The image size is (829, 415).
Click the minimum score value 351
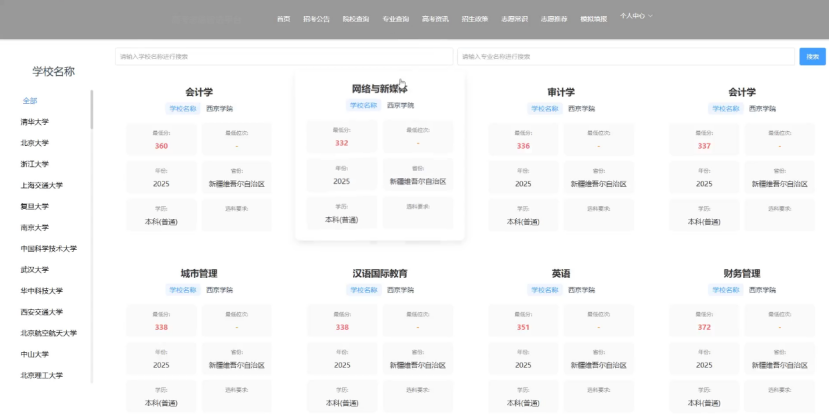pos(523,327)
